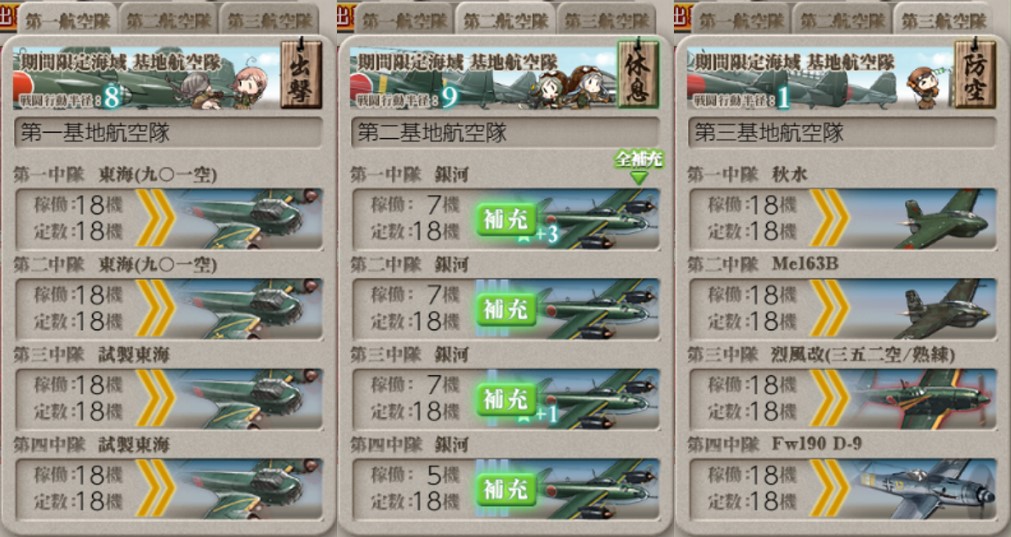Expand third squadron 試製東海 yellow chevron
1011x537 pixels.
(155, 399)
